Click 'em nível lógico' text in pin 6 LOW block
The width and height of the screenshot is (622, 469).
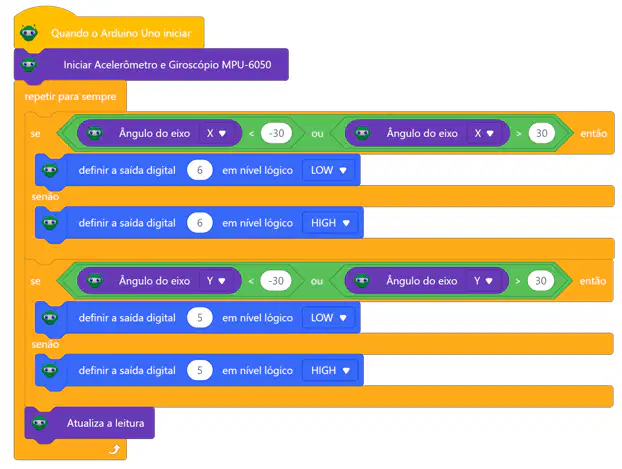(257, 170)
